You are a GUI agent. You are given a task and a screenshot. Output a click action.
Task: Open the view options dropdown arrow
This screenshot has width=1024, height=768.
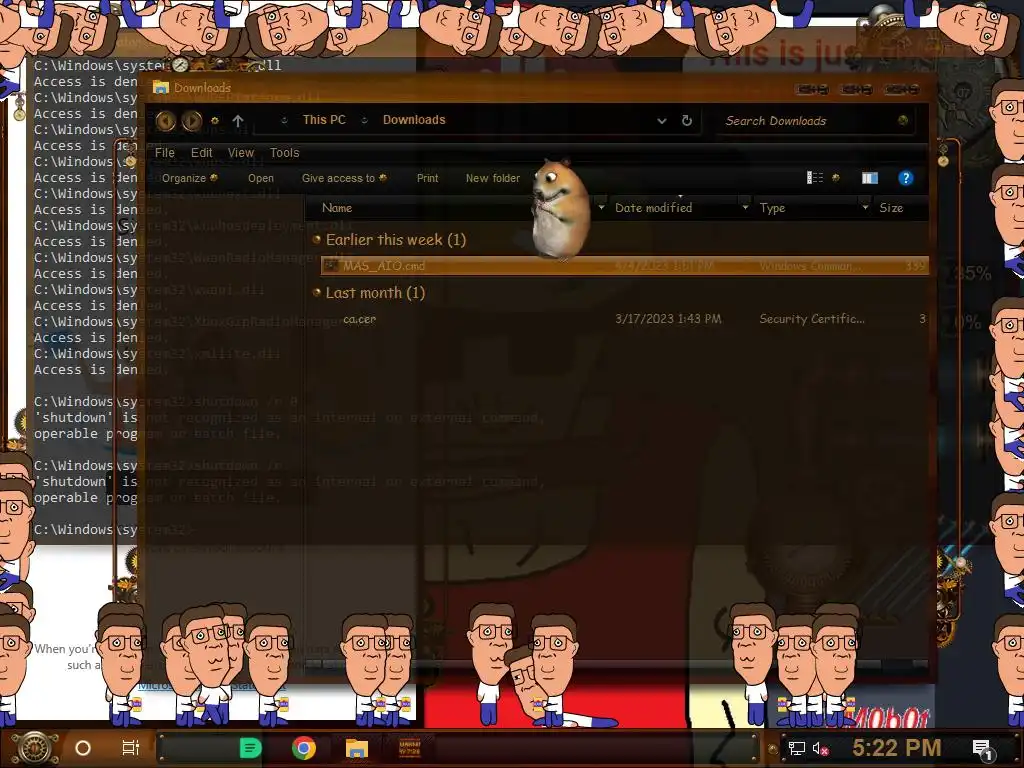point(835,178)
